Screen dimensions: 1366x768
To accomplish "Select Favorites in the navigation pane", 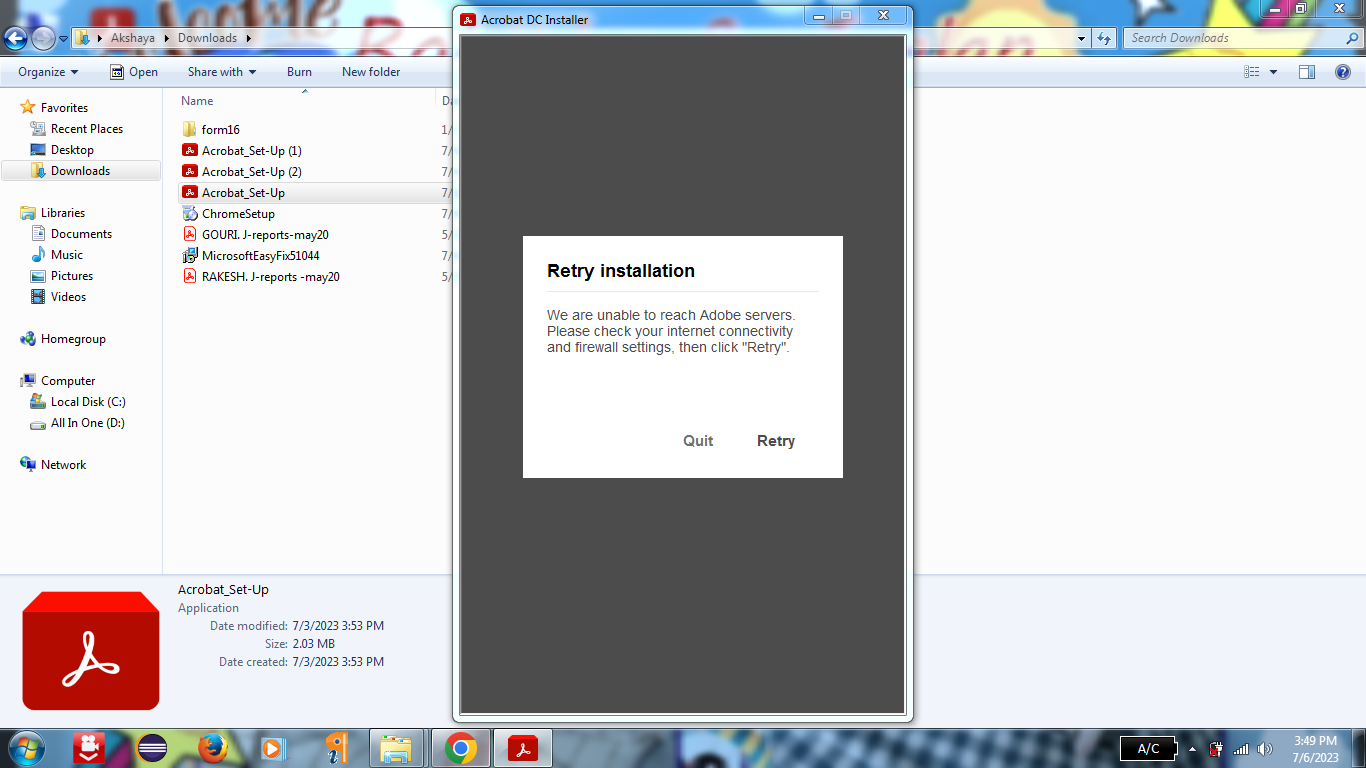I will 64,108.
